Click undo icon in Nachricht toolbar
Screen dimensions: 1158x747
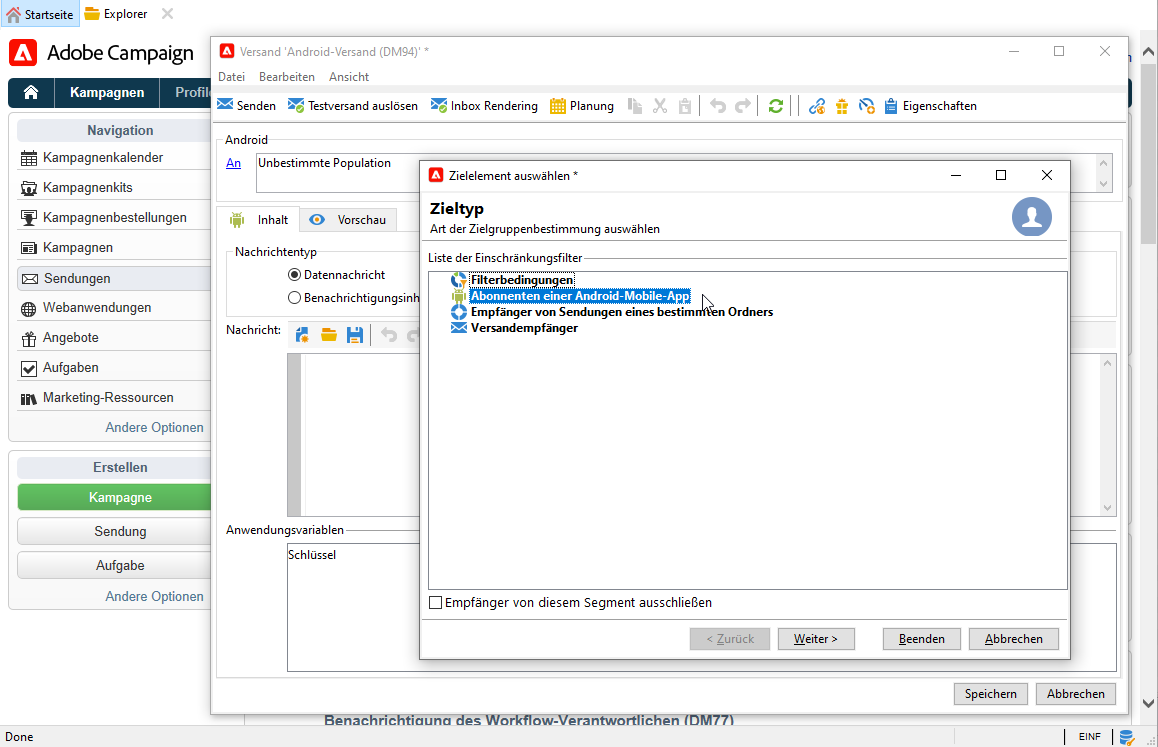389,335
